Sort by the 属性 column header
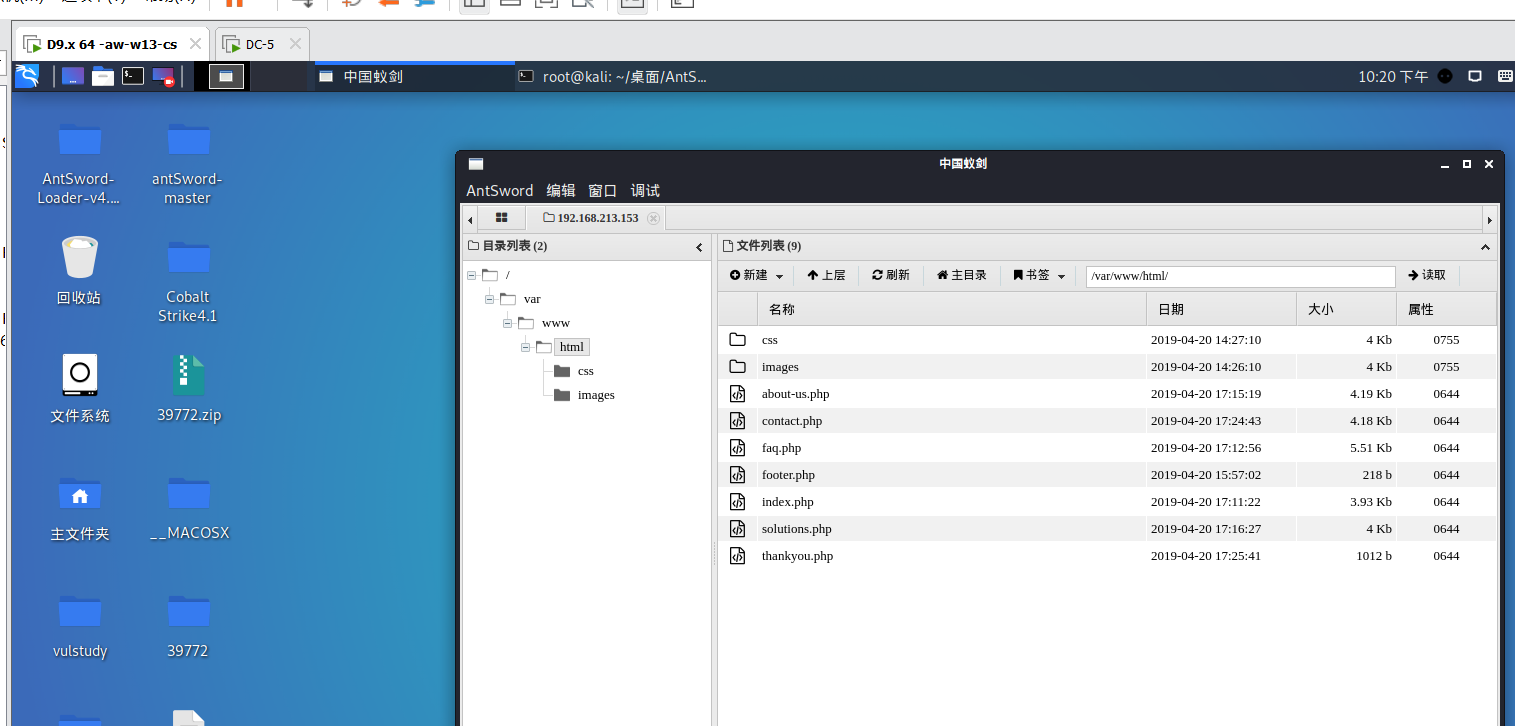1515x726 pixels. 1446,310
